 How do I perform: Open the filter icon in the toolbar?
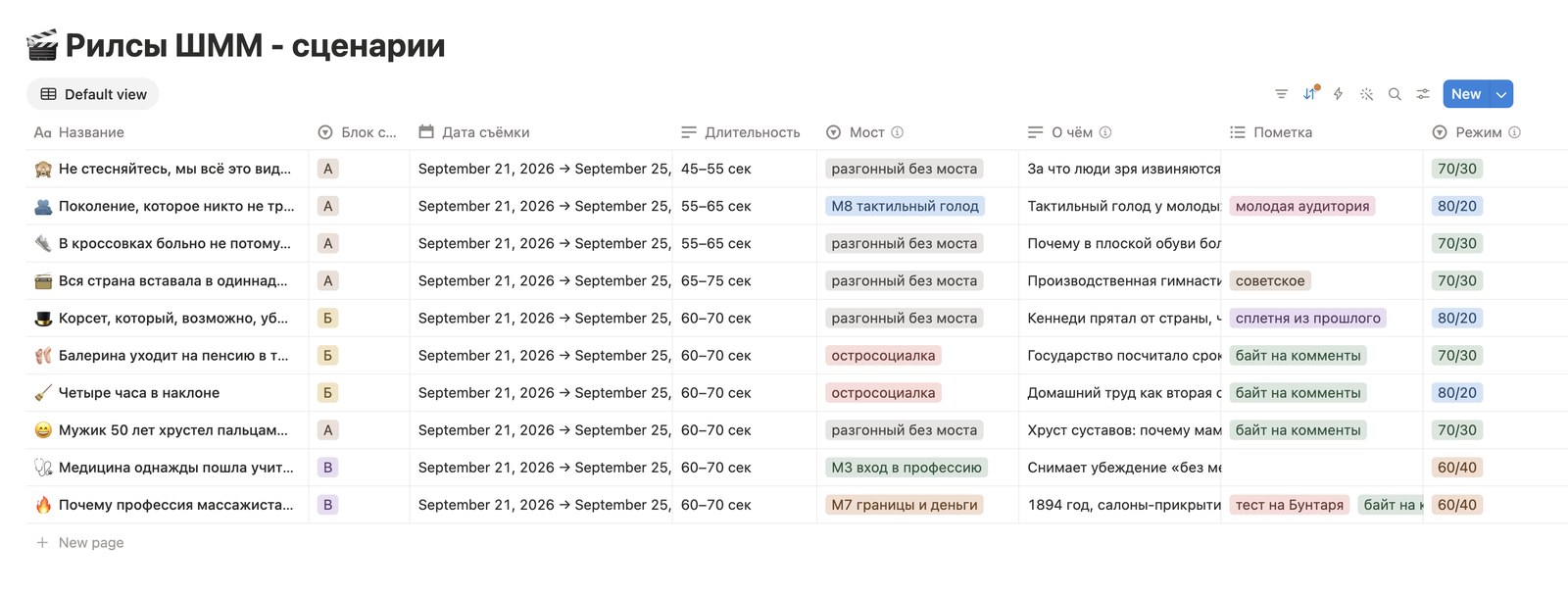[1281, 94]
